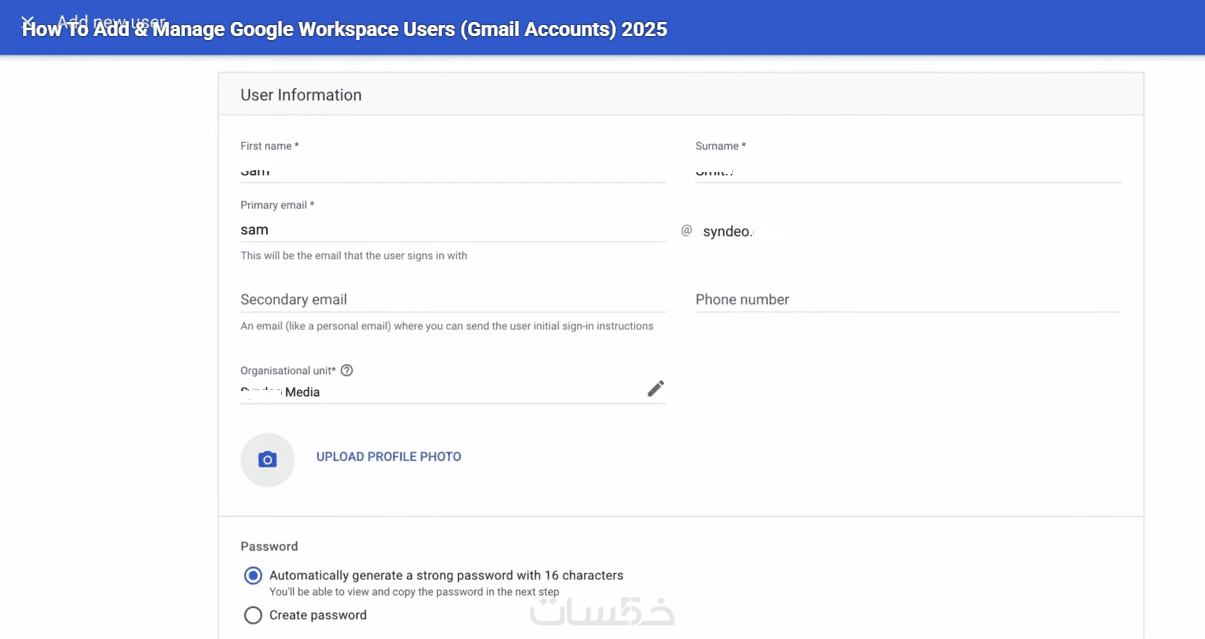
Task: Close the Add new user dialog
Action: [x=28, y=21]
